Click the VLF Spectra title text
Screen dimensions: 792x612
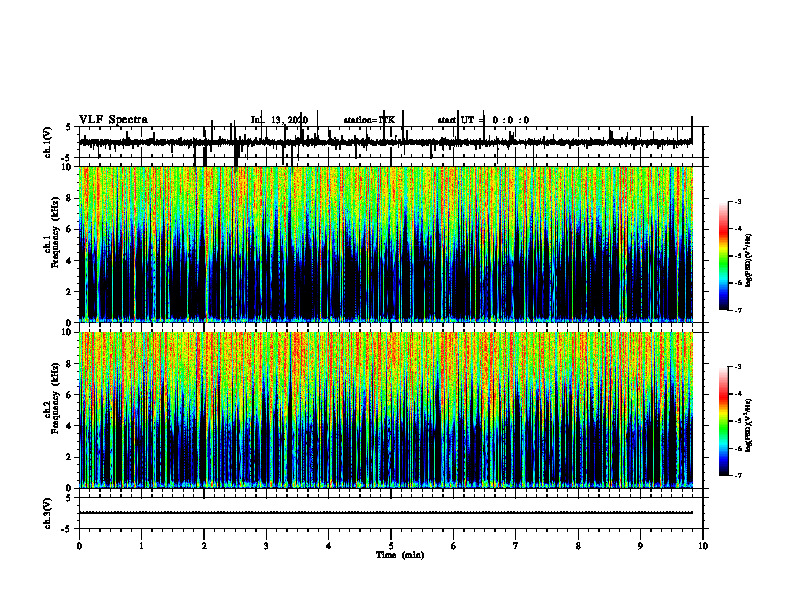114,120
